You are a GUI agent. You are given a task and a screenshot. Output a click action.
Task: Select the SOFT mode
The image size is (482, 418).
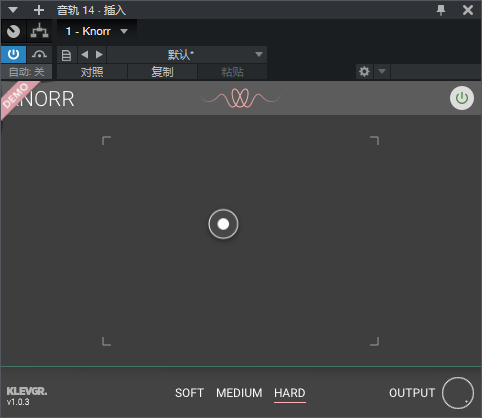[x=189, y=393]
